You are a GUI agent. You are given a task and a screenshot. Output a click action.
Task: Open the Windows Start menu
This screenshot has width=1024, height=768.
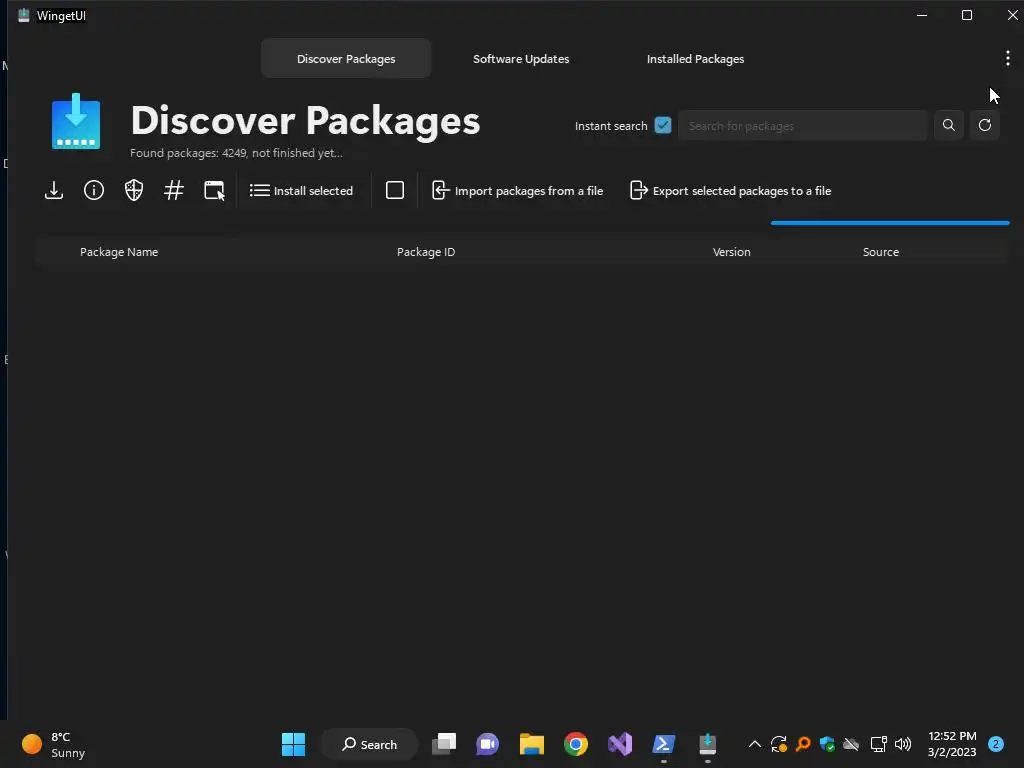293,744
